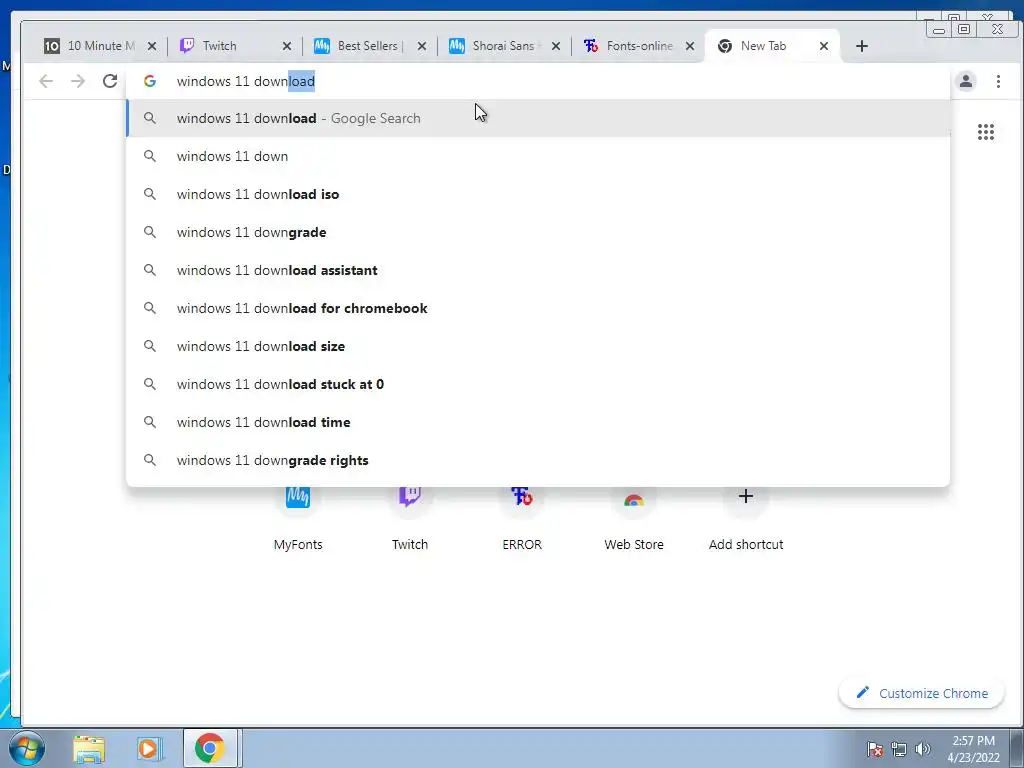This screenshot has height=768, width=1024.
Task: Click into the address bar text
Action: (246, 82)
